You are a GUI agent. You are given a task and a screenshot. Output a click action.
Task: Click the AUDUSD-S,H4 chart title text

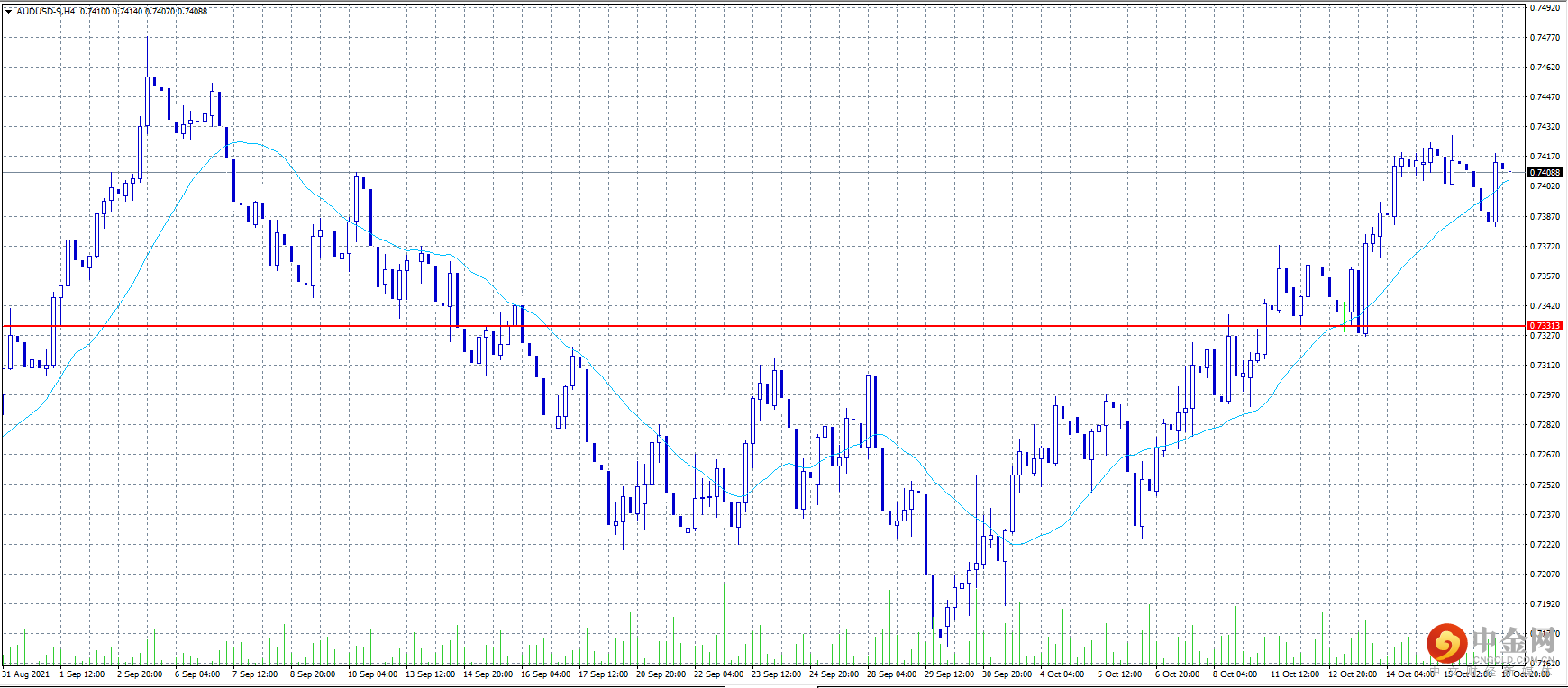(x=45, y=12)
